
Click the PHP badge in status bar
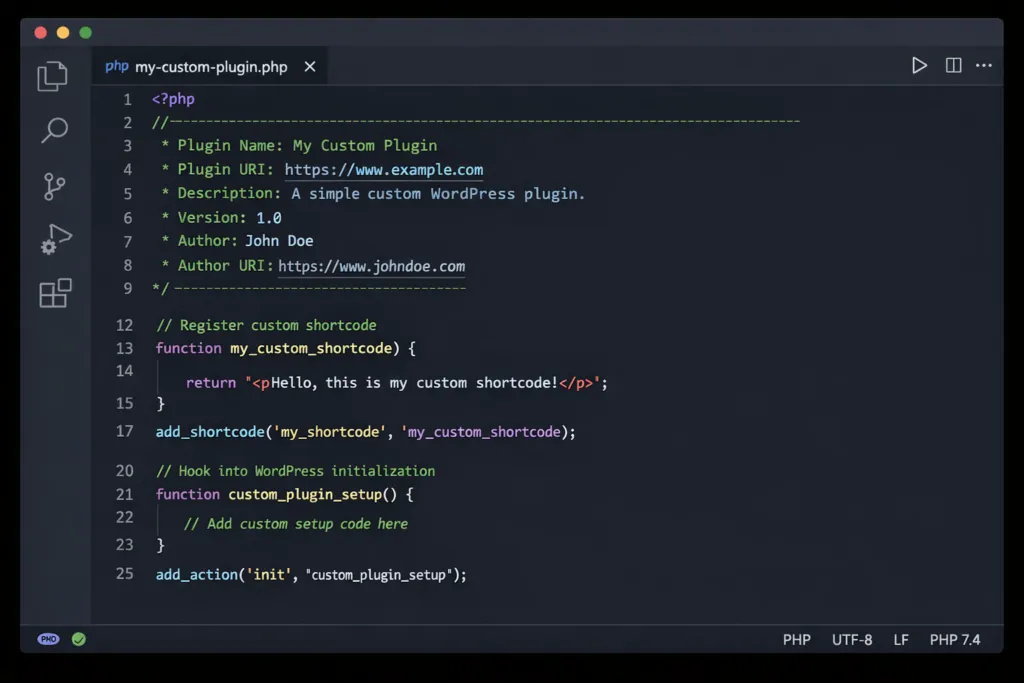[x=48, y=639]
